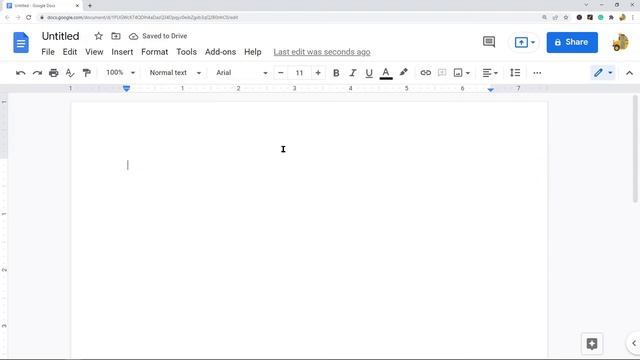Show more toolbar options ellipsis

point(537,73)
